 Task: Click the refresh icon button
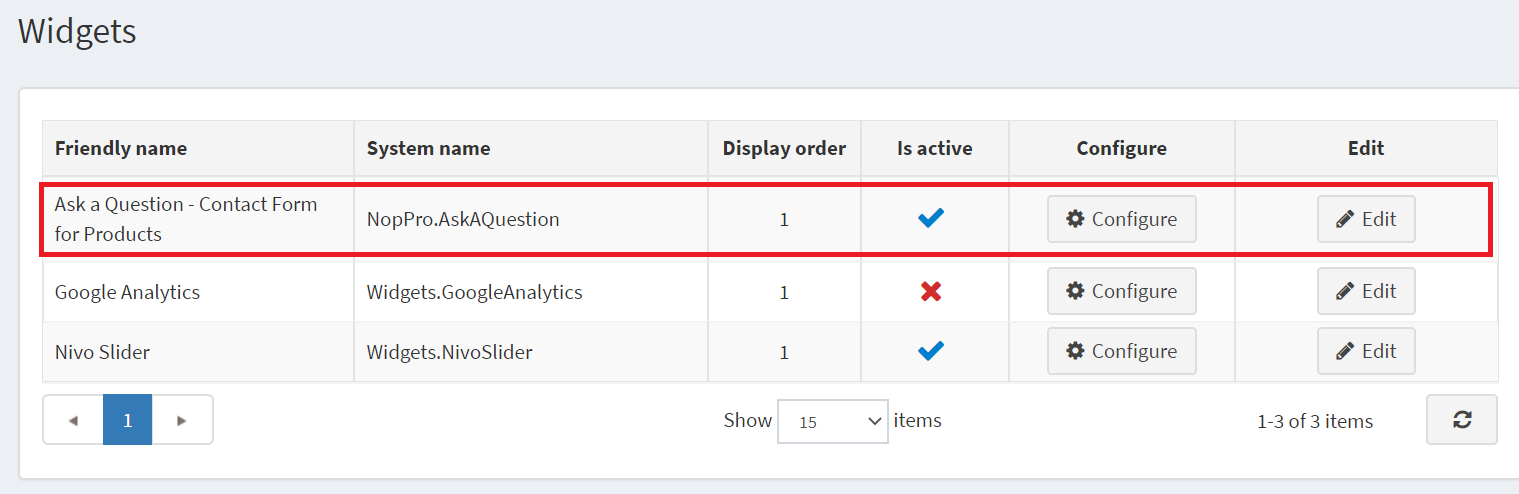point(1461,420)
